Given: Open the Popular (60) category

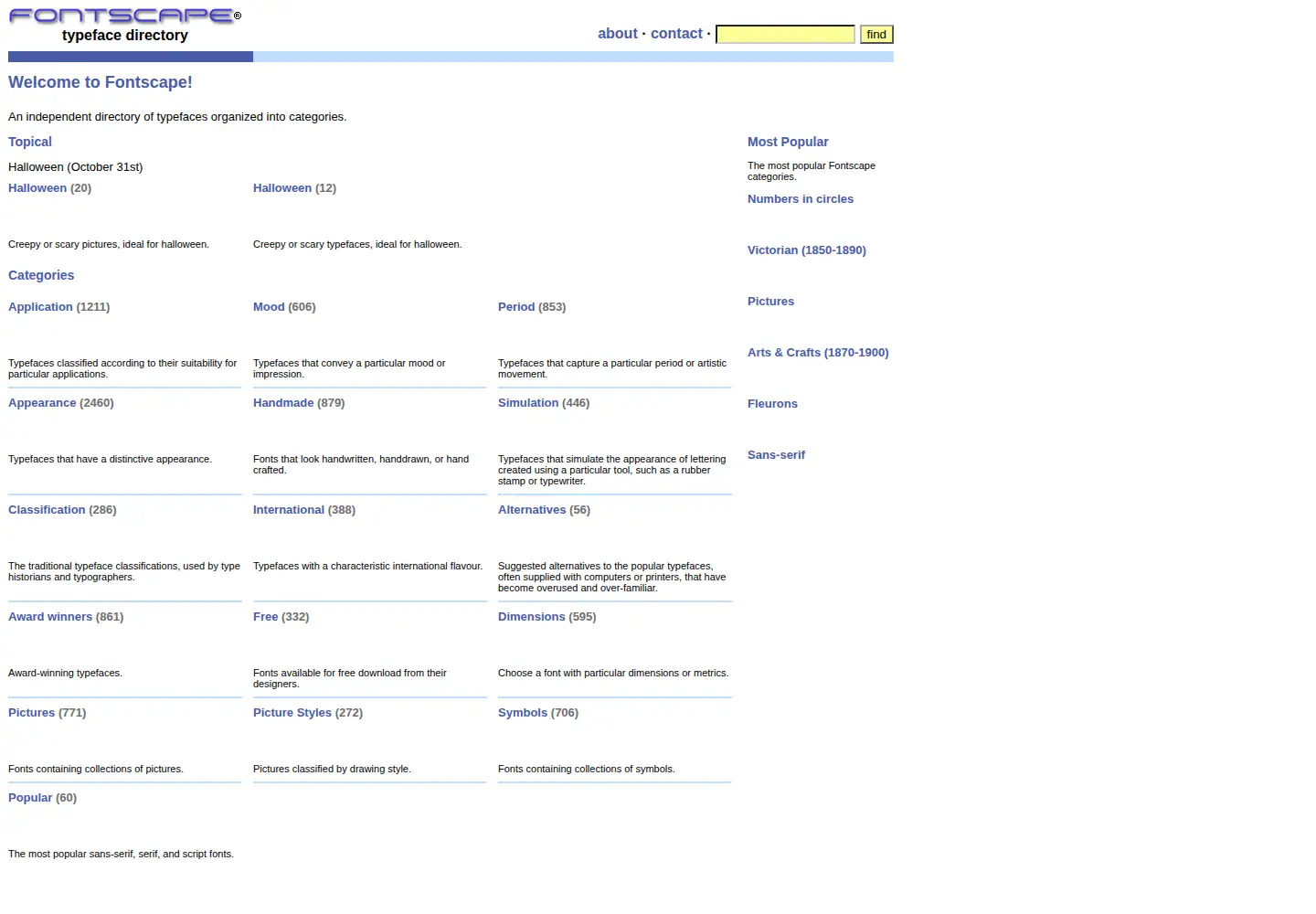Looking at the screenshot, I should pyautogui.click(x=42, y=798).
